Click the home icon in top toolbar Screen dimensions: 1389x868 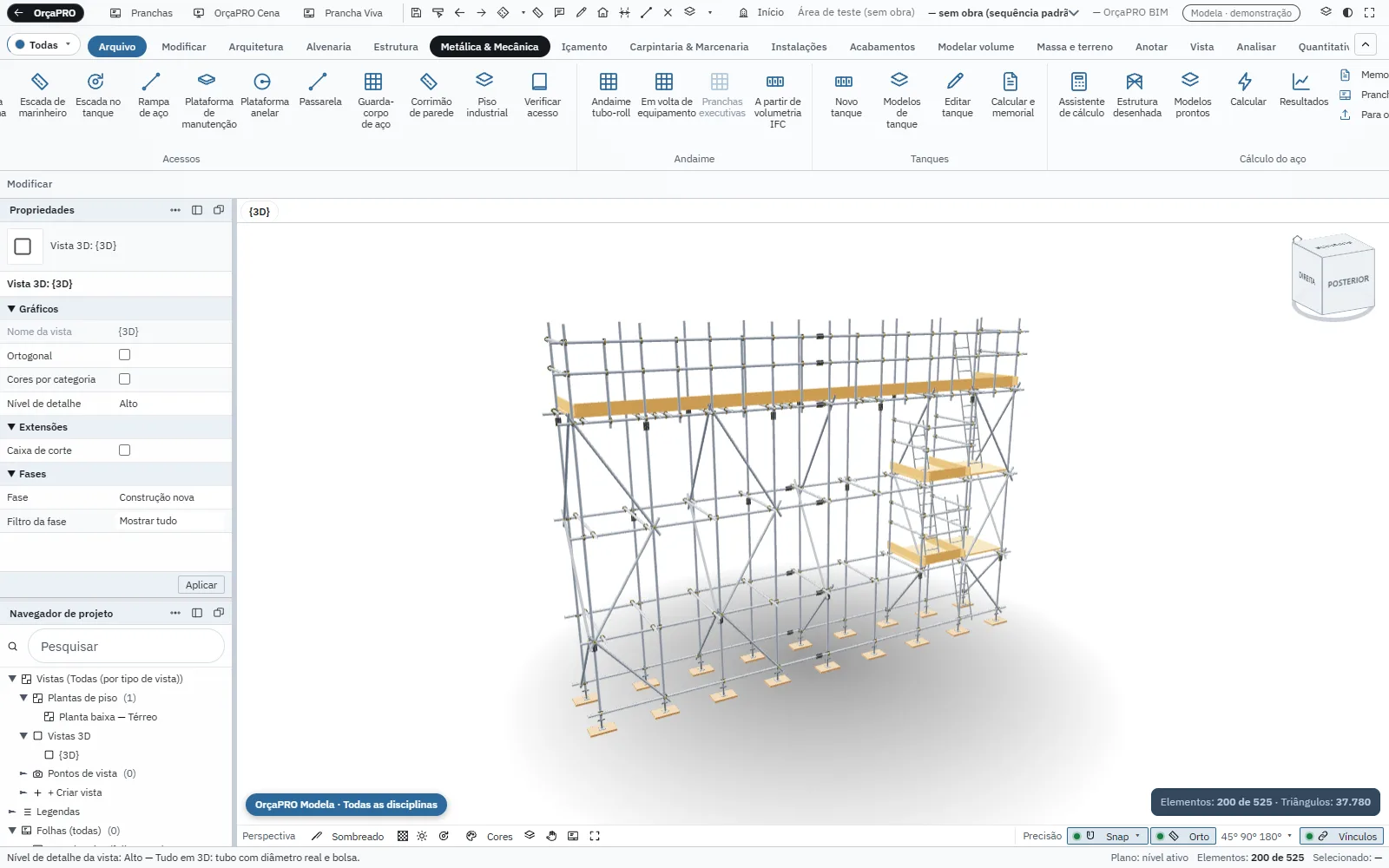[x=602, y=13]
